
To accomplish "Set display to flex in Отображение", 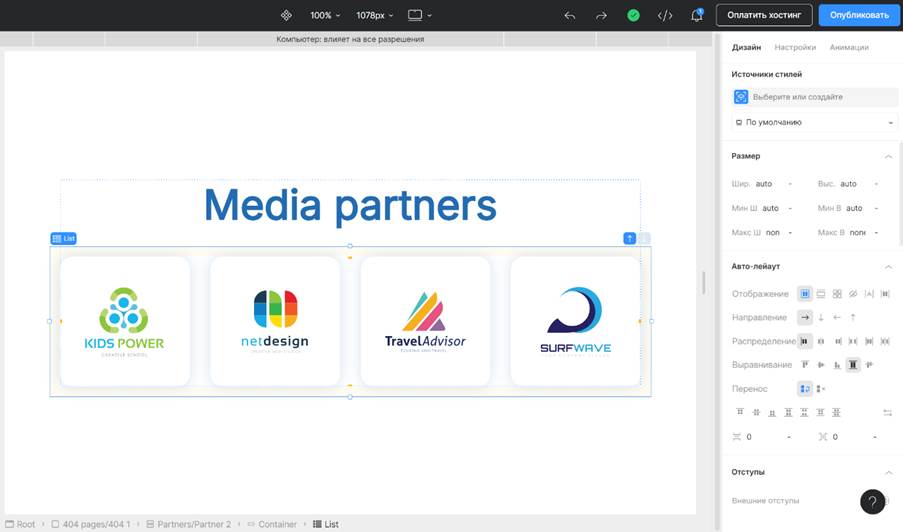I will click(805, 294).
